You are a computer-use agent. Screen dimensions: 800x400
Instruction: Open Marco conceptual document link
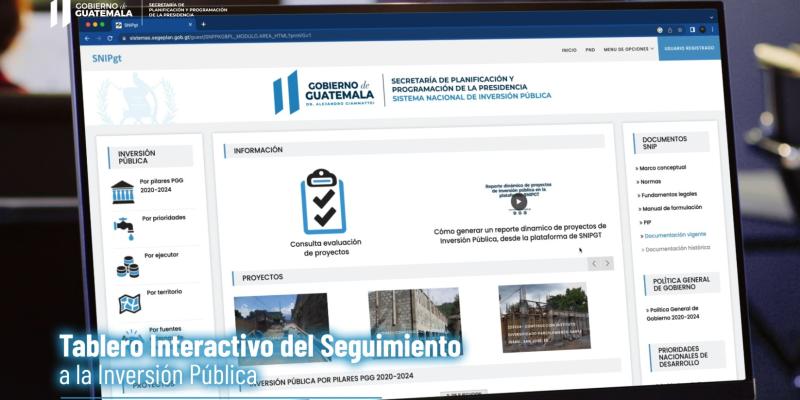662,168
